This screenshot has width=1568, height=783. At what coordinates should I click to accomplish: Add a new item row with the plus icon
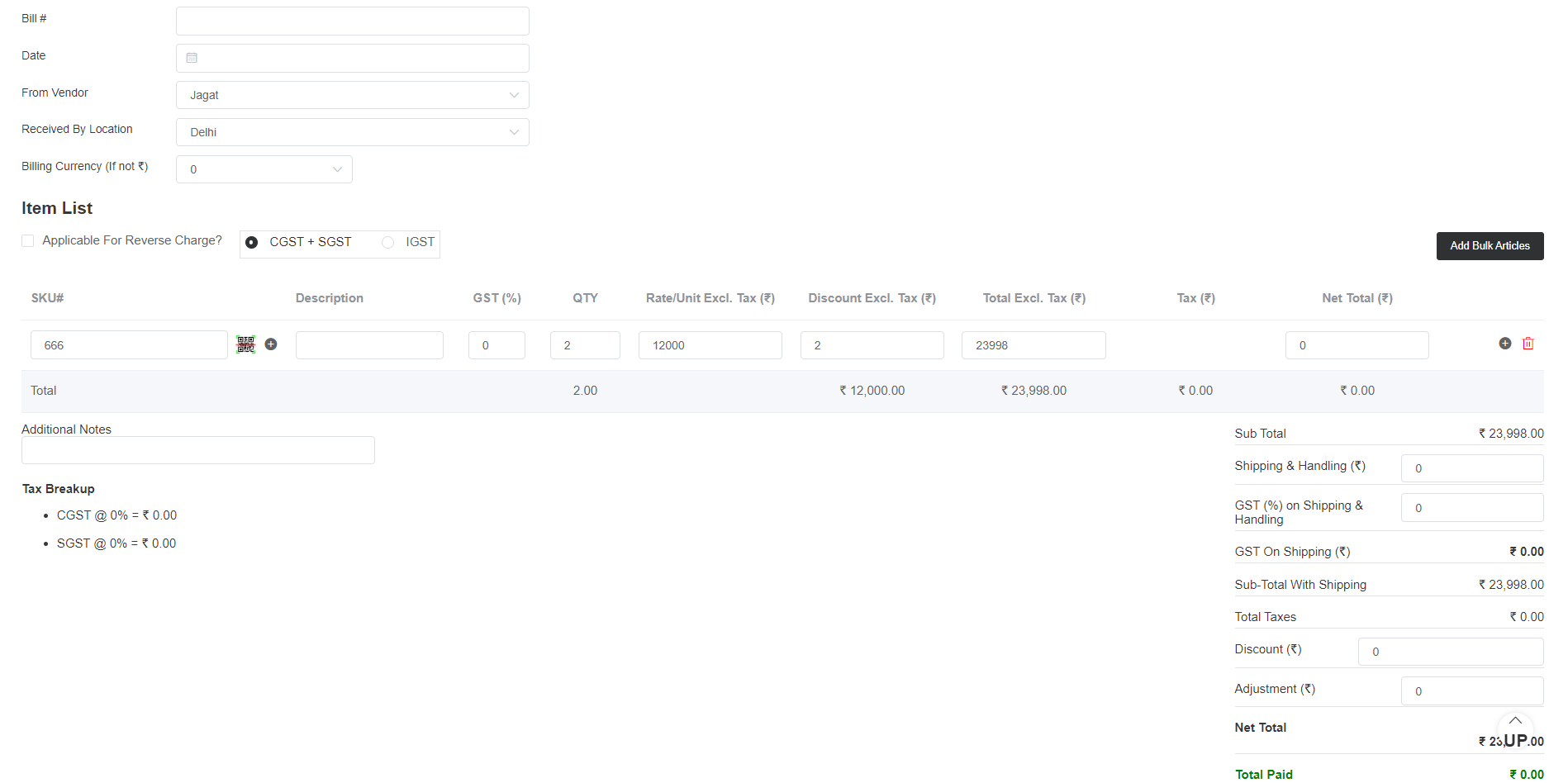[x=1504, y=343]
